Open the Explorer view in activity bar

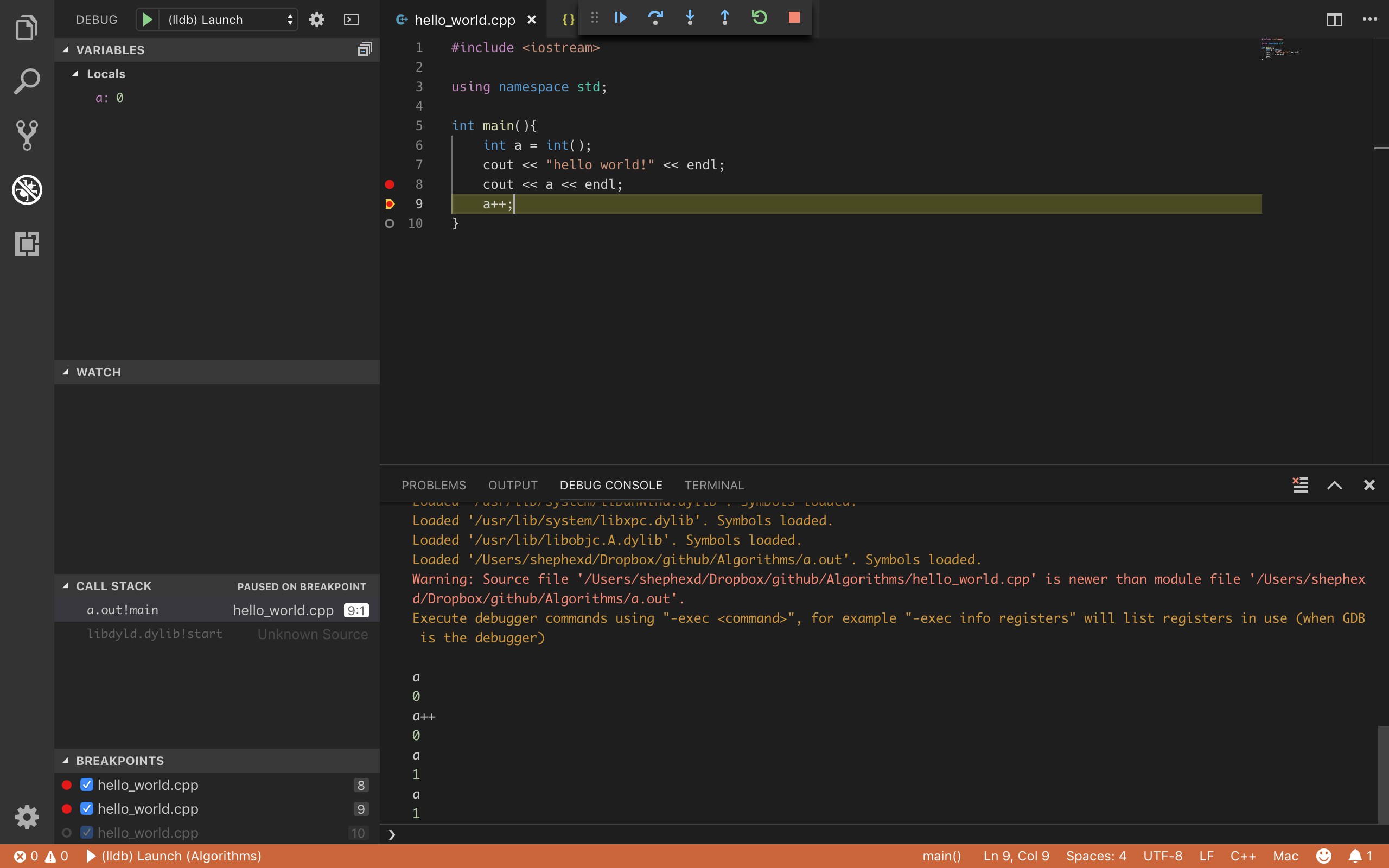coord(27,28)
